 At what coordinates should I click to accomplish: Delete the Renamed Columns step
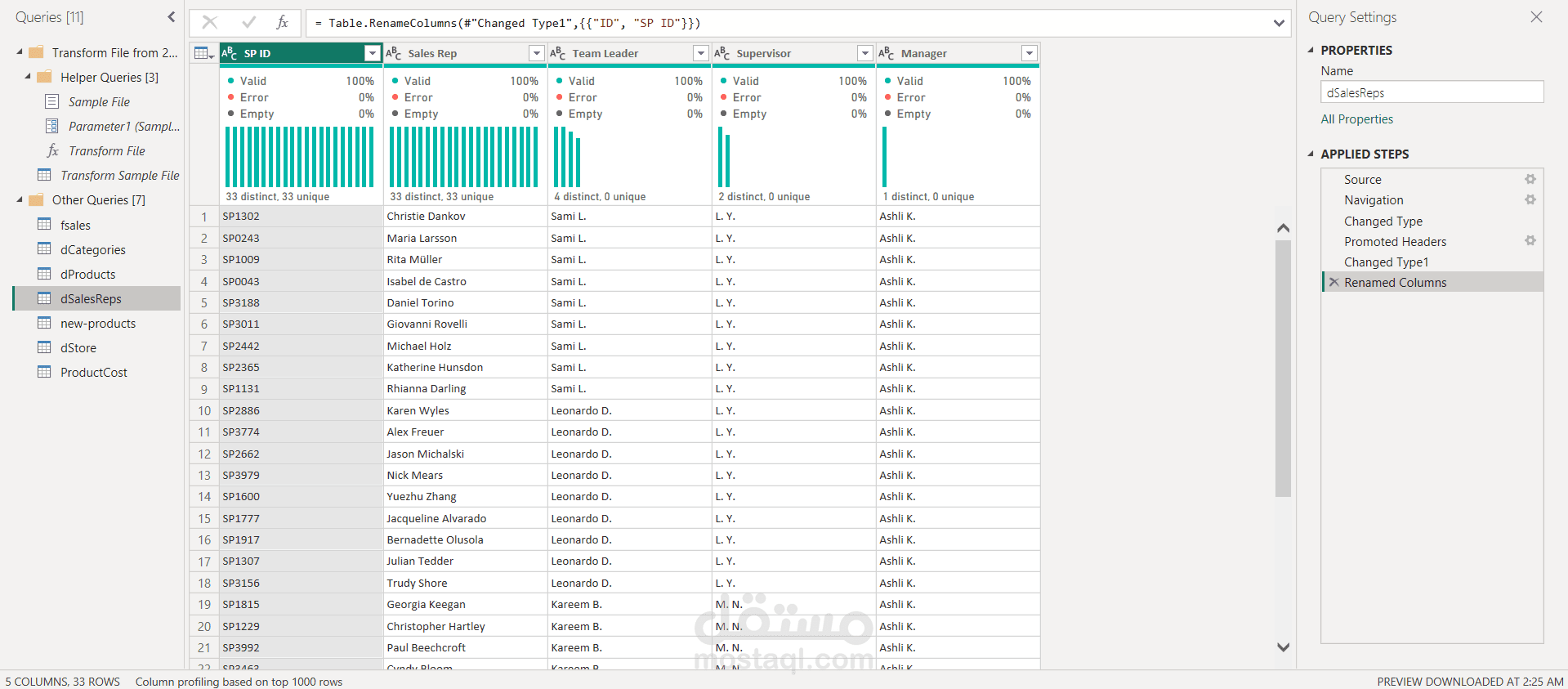(1333, 283)
